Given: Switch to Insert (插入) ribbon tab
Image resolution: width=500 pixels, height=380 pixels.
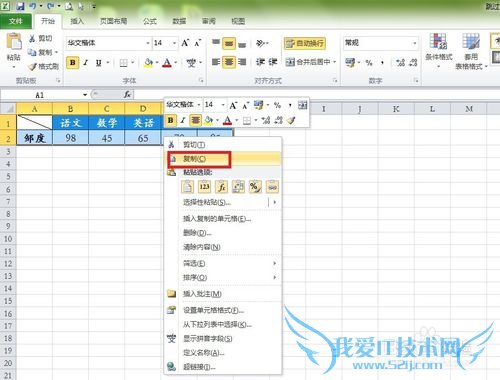Looking at the screenshot, I should [x=77, y=21].
